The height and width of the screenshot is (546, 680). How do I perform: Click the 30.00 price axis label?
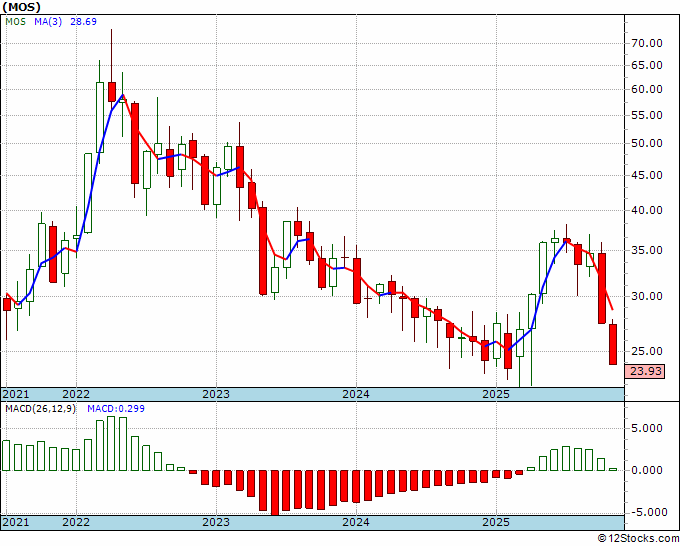tap(647, 297)
